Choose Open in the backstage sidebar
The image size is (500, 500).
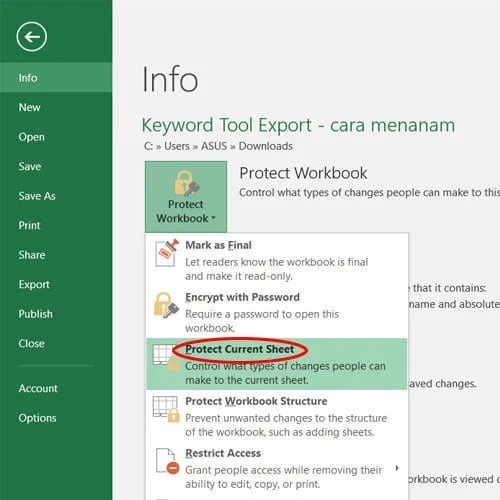pyautogui.click(x=56, y=137)
